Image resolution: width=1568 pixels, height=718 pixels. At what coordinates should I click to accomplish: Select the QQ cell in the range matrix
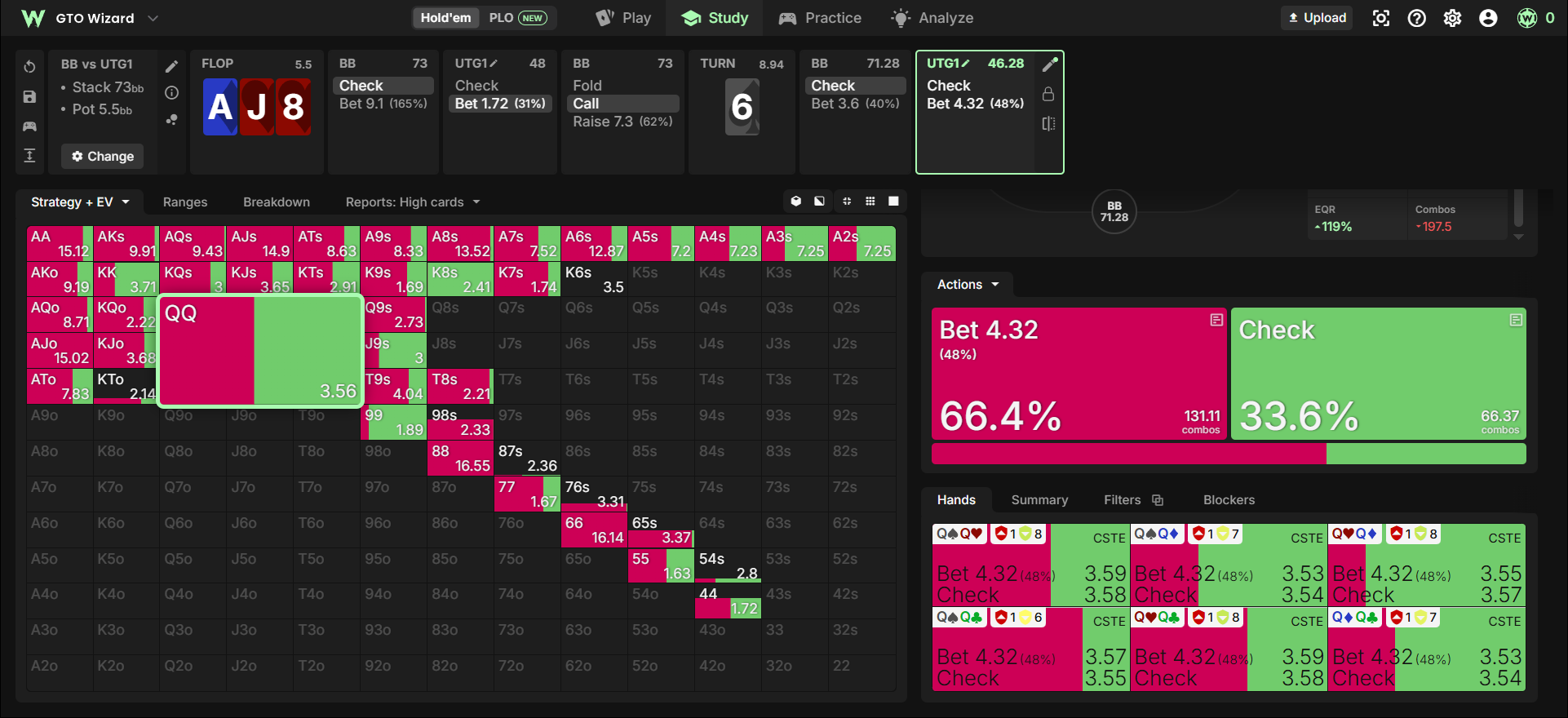click(x=260, y=351)
